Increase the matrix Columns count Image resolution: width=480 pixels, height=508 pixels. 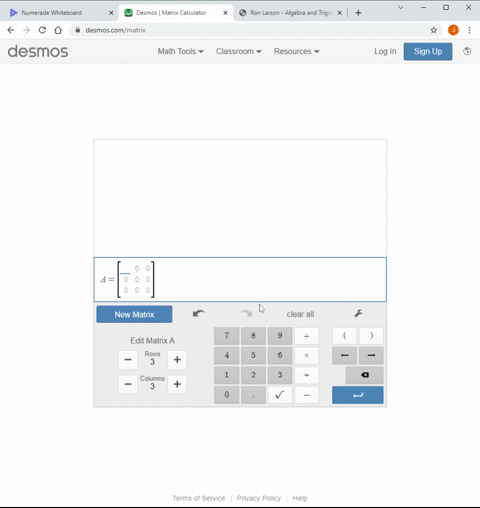coord(177,384)
